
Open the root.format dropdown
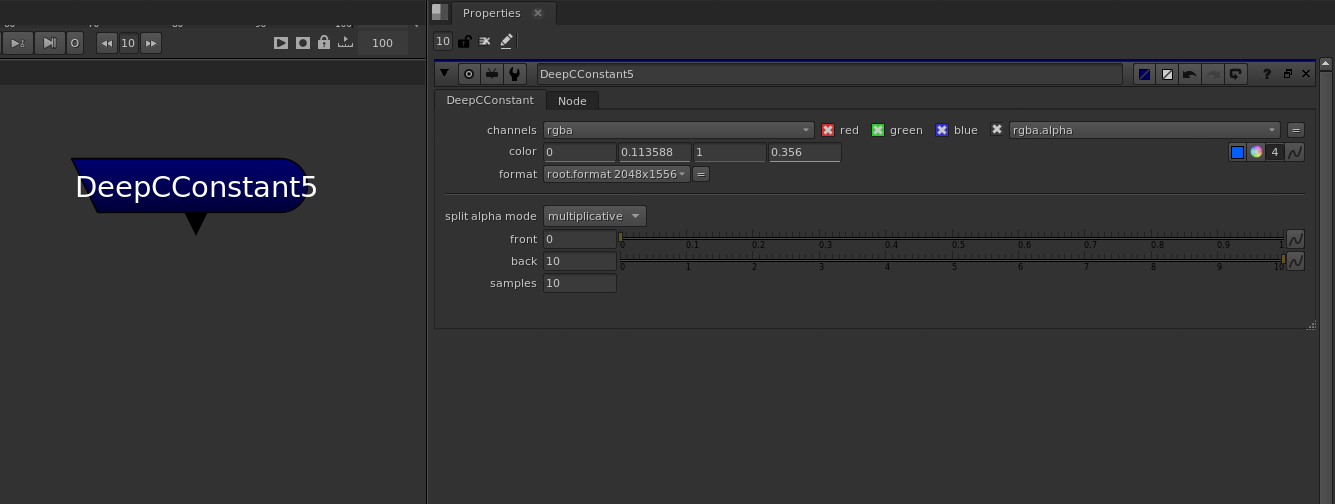[617, 174]
